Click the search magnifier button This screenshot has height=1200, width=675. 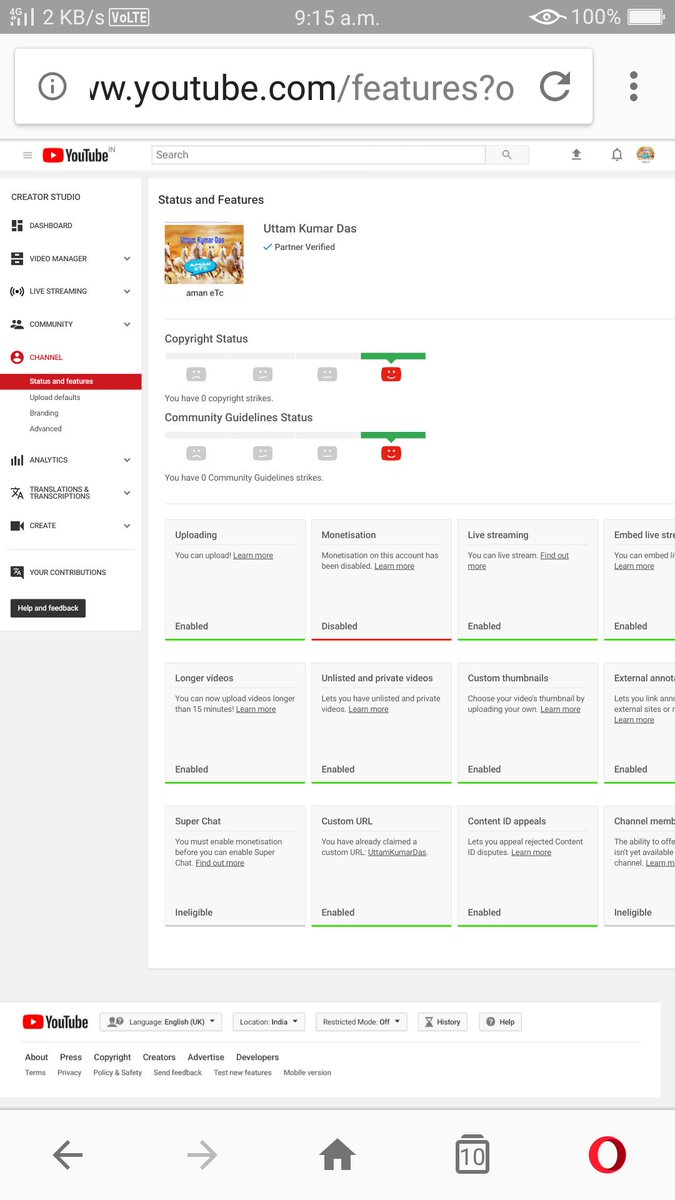click(507, 155)
